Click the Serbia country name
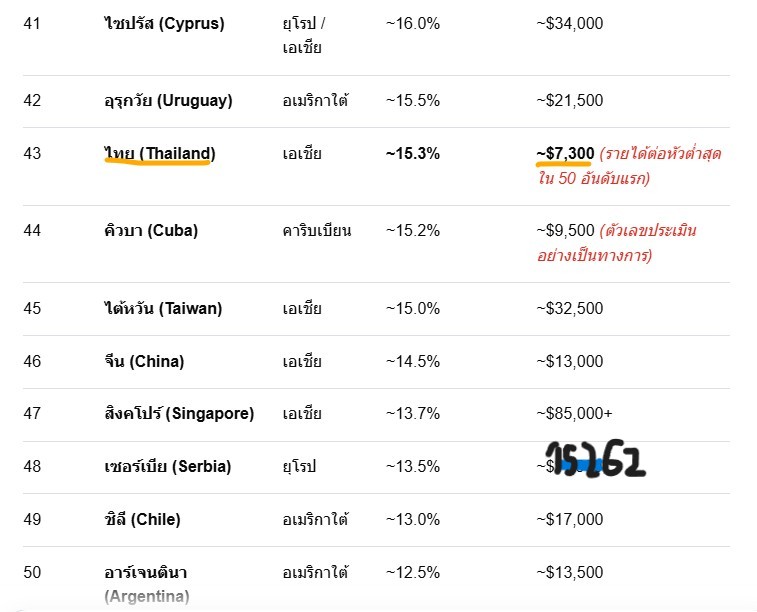The width and height of the screenshot is (757, 612). pos(168,466)
